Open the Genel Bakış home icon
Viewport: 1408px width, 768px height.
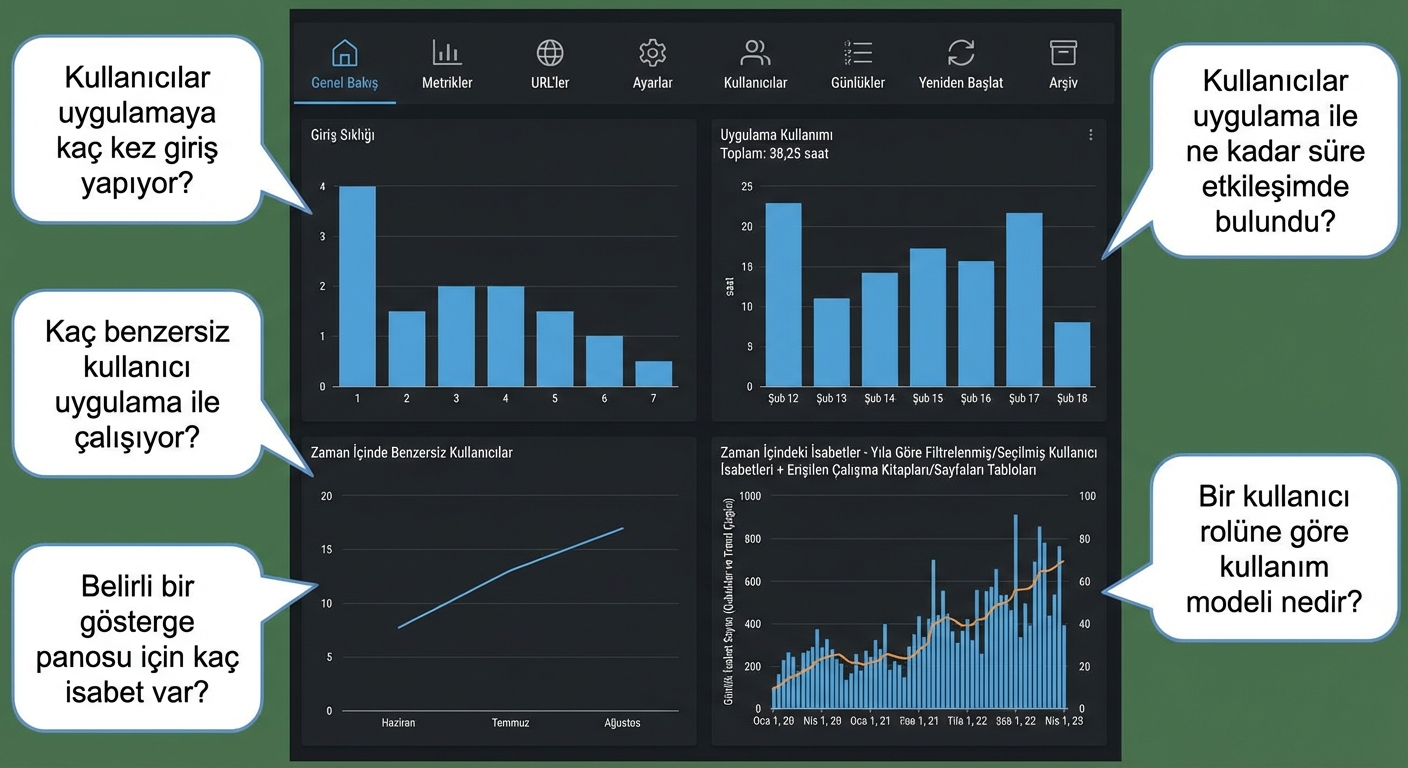coord(344,52)
